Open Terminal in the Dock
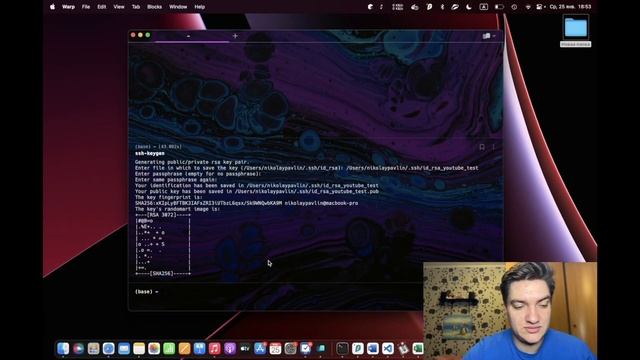640x360 pixels. (x=342, y=348)
